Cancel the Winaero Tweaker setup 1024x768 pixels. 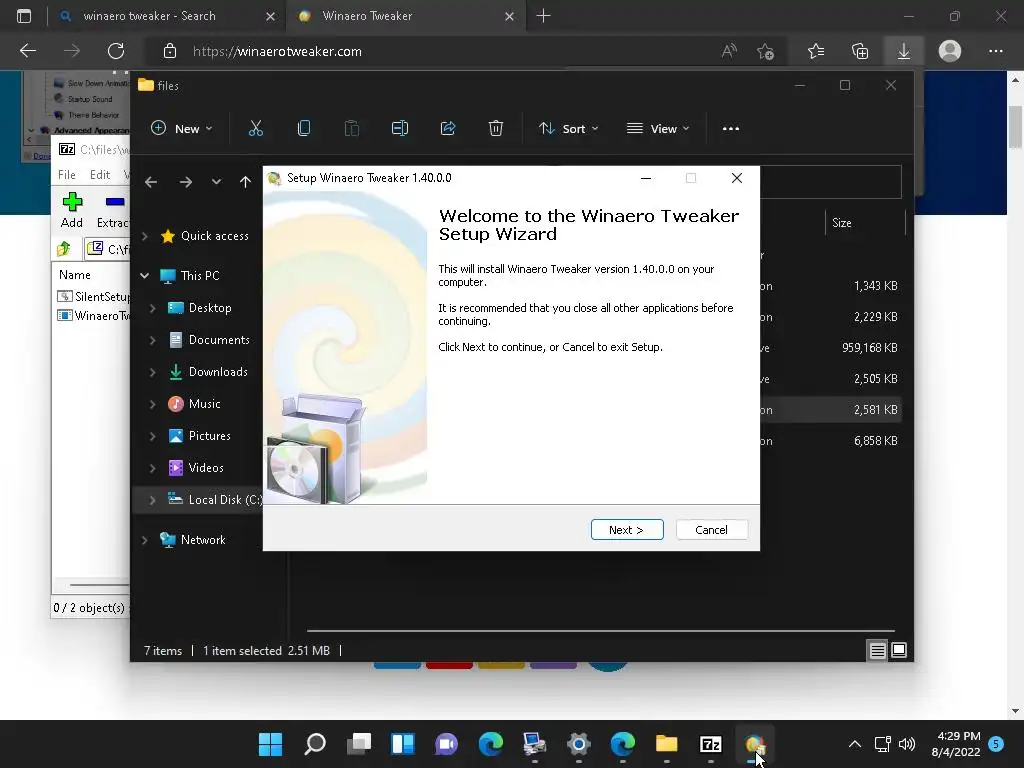coord(711,530)
